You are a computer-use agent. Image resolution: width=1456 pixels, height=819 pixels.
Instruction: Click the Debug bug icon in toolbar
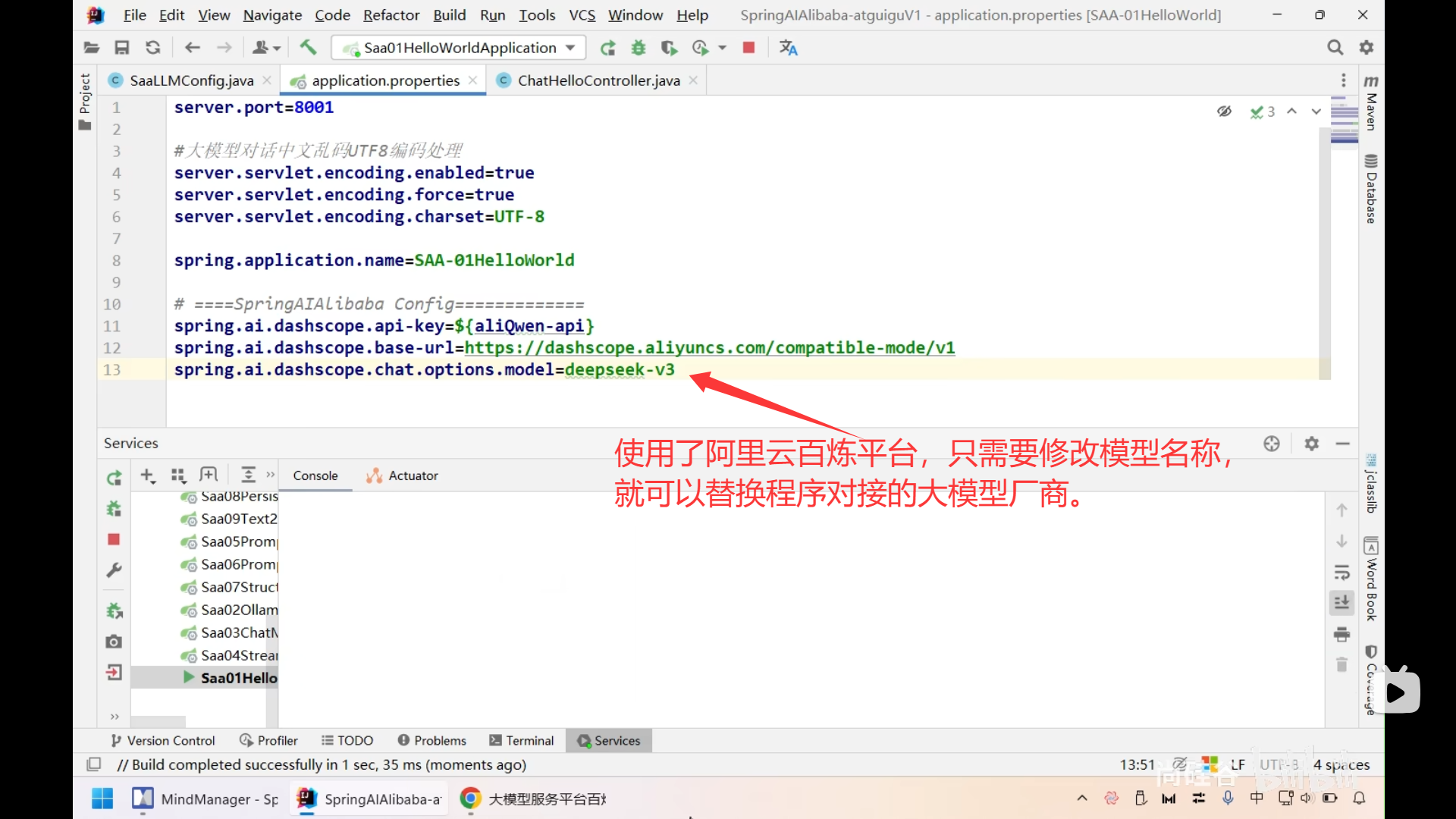(x=639, y=48)
